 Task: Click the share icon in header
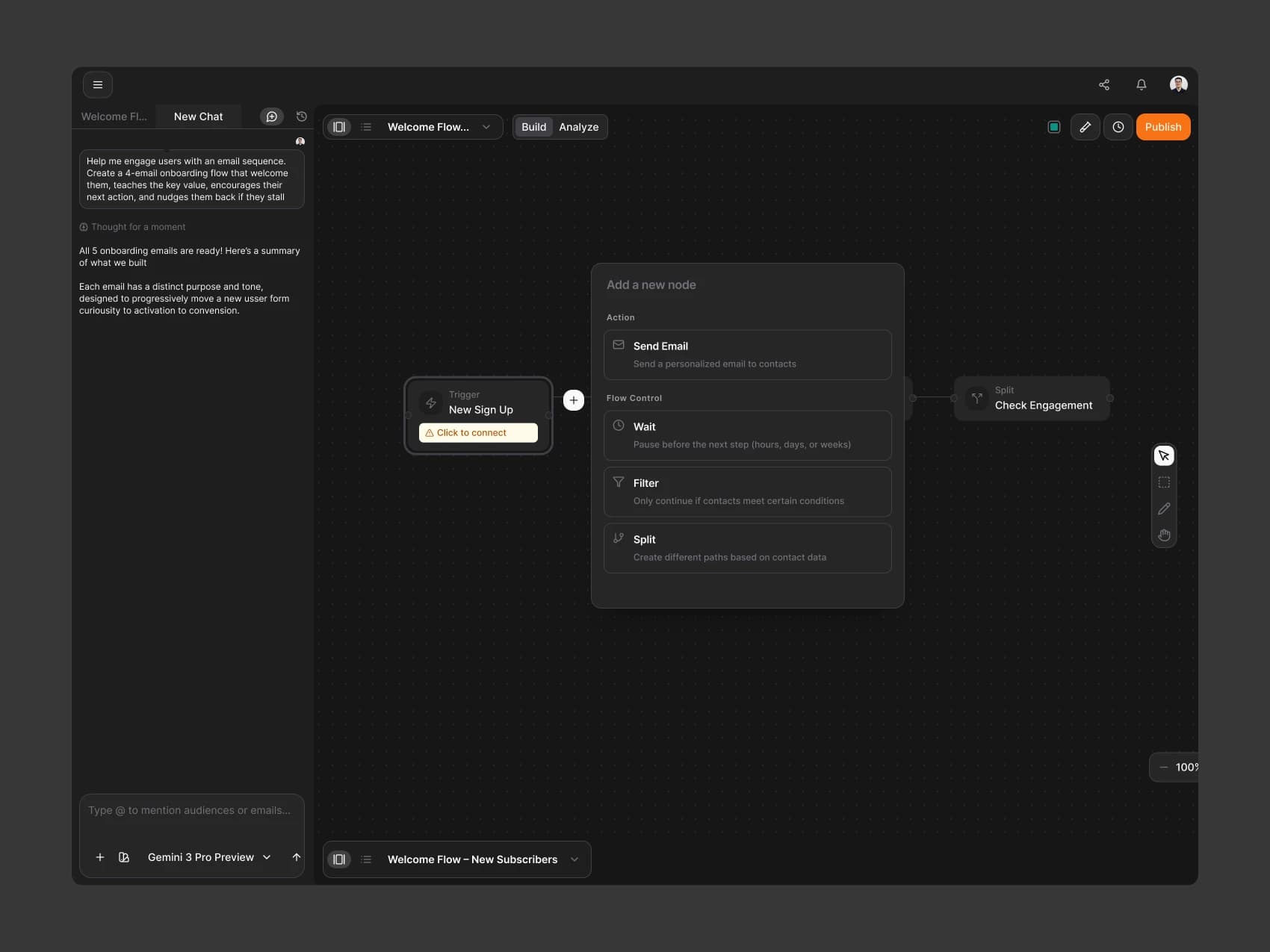(x=1104, y=84)
